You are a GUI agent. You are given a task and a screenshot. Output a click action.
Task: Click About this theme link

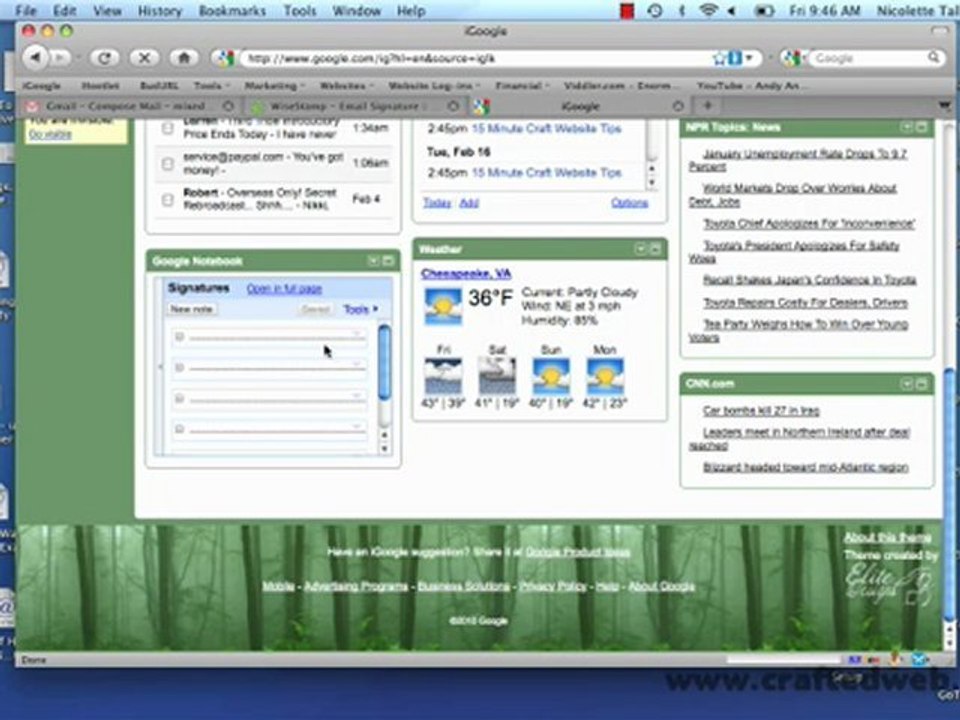(x=888, y=538)
